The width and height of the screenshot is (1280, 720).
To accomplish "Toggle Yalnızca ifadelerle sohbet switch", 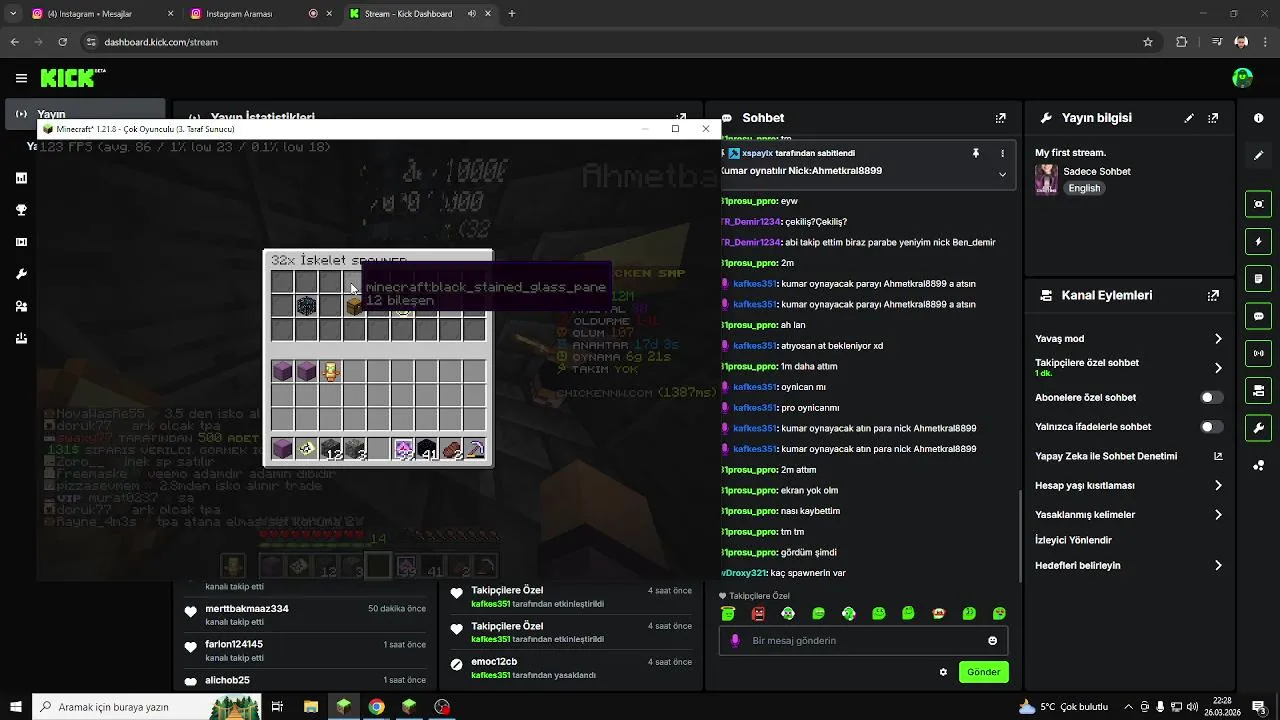I will (1211, 427).
